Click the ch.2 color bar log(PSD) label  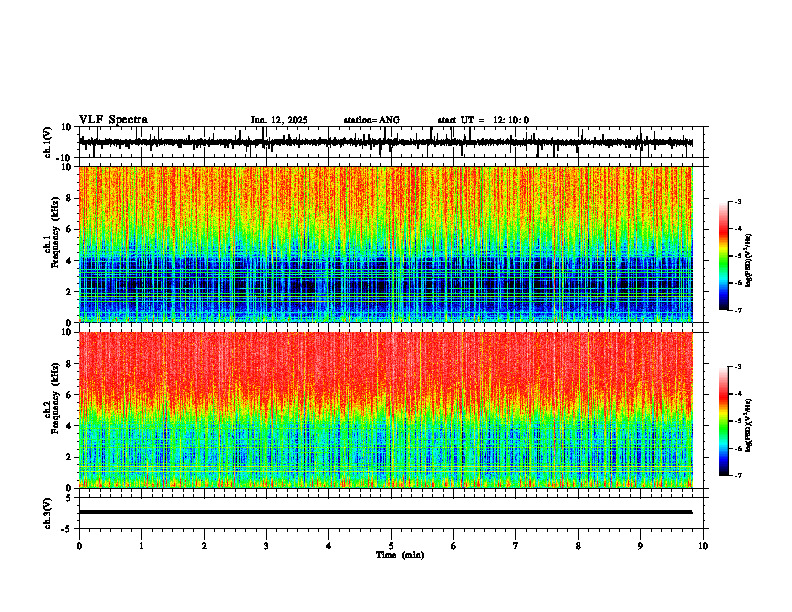point(749,426)
